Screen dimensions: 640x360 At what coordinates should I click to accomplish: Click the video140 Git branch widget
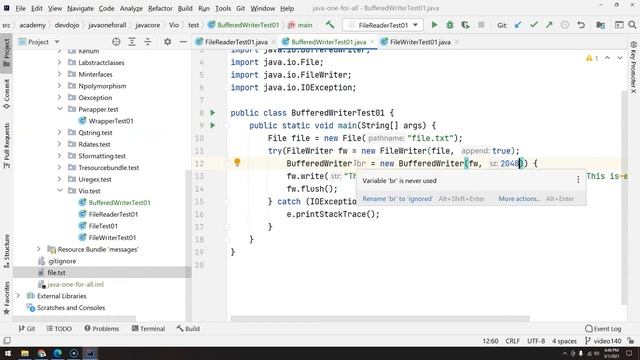pyautogui.click(x=604, y=341)
